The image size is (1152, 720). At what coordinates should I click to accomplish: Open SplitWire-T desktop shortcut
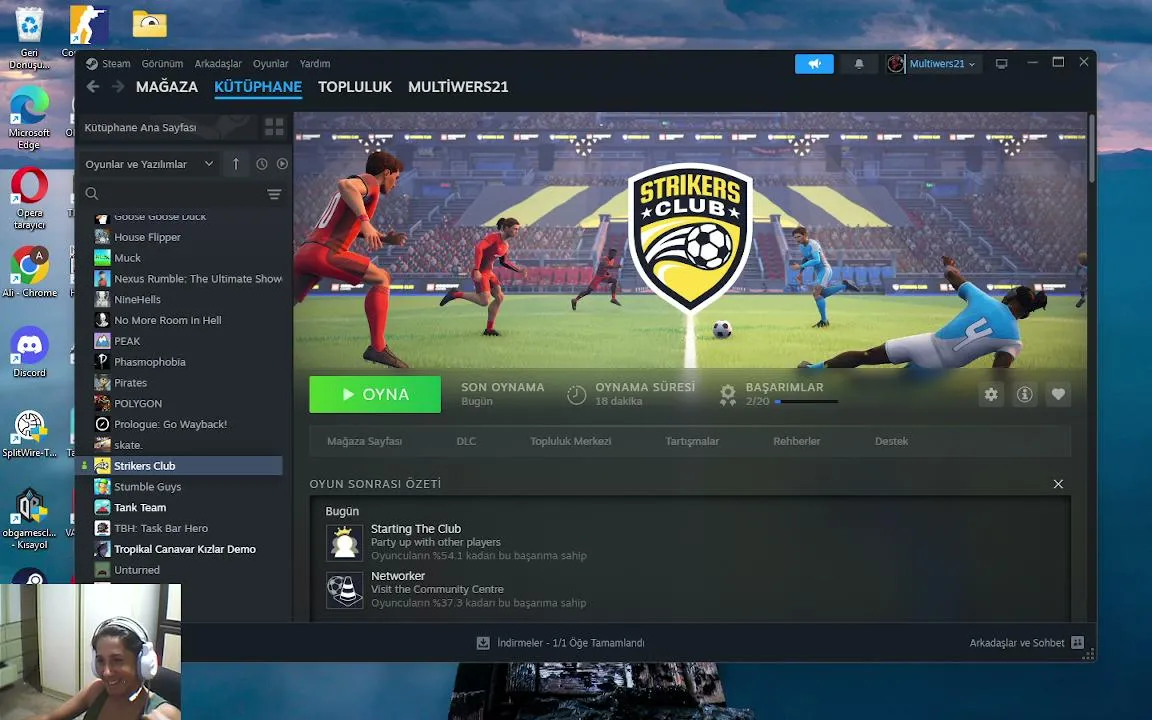[x=29, y=433]
